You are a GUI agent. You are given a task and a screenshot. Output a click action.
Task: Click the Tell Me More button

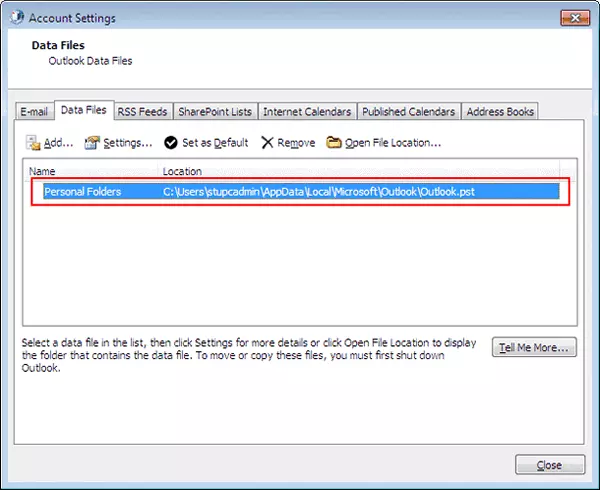click(x=534, y=347)
